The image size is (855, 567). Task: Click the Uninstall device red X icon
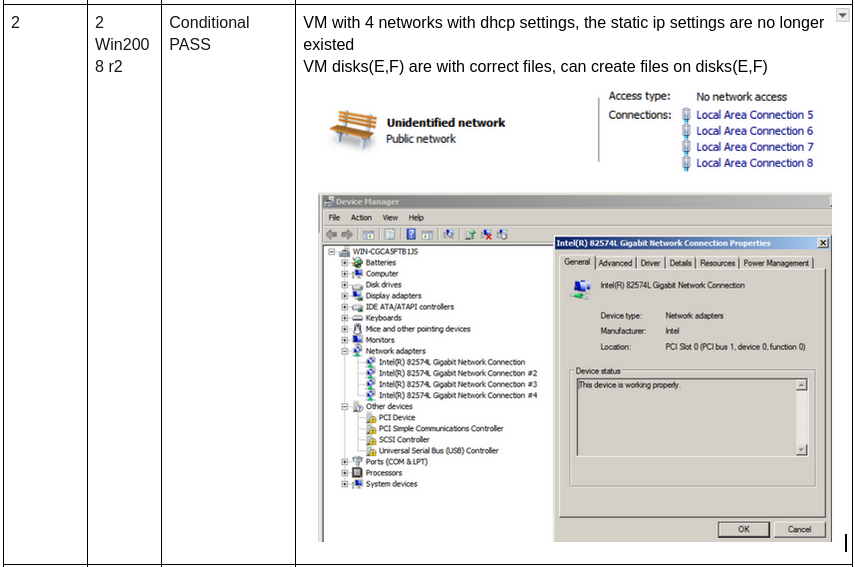coord(487,234)
